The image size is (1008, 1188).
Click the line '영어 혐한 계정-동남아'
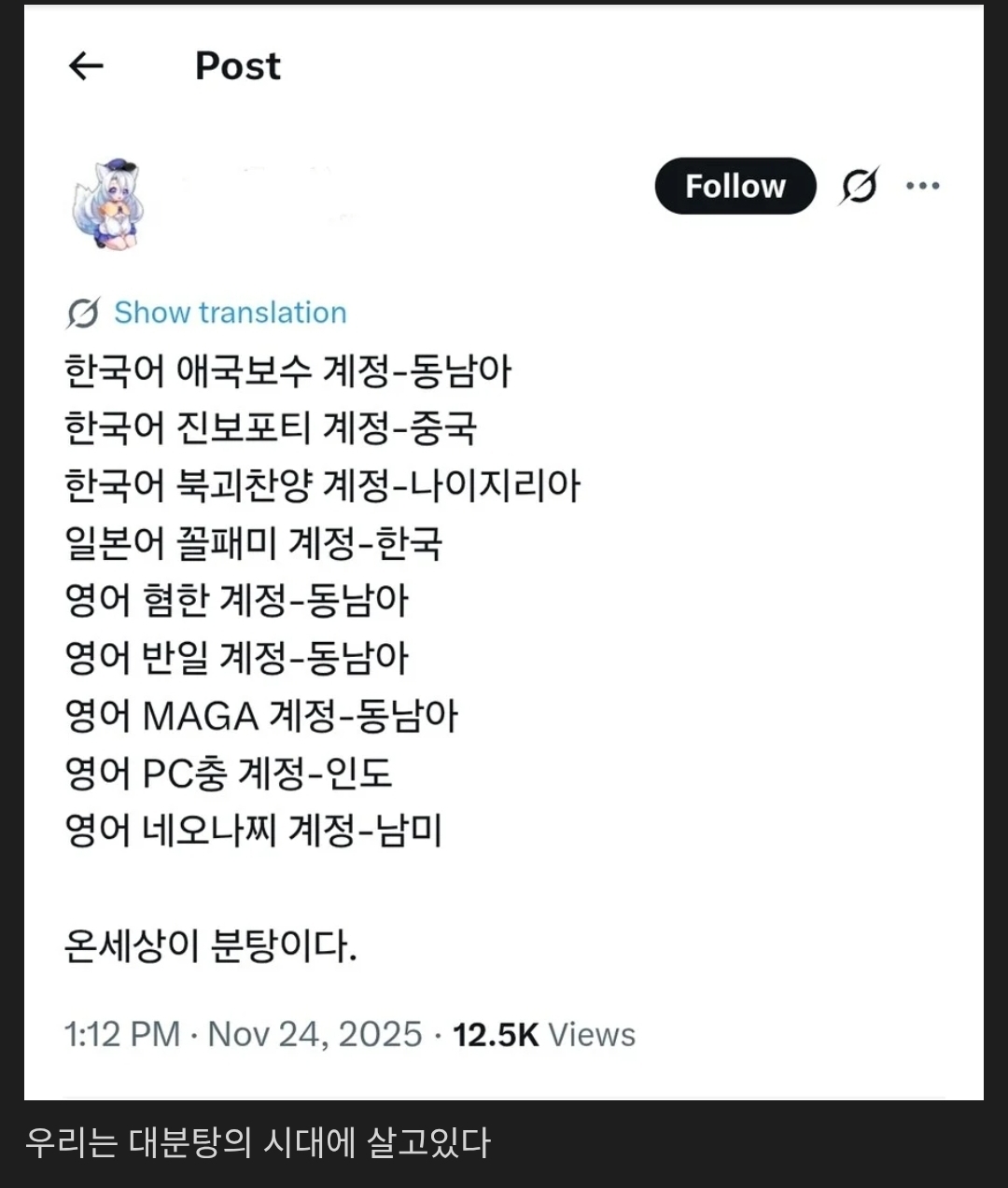click(236, 600)
